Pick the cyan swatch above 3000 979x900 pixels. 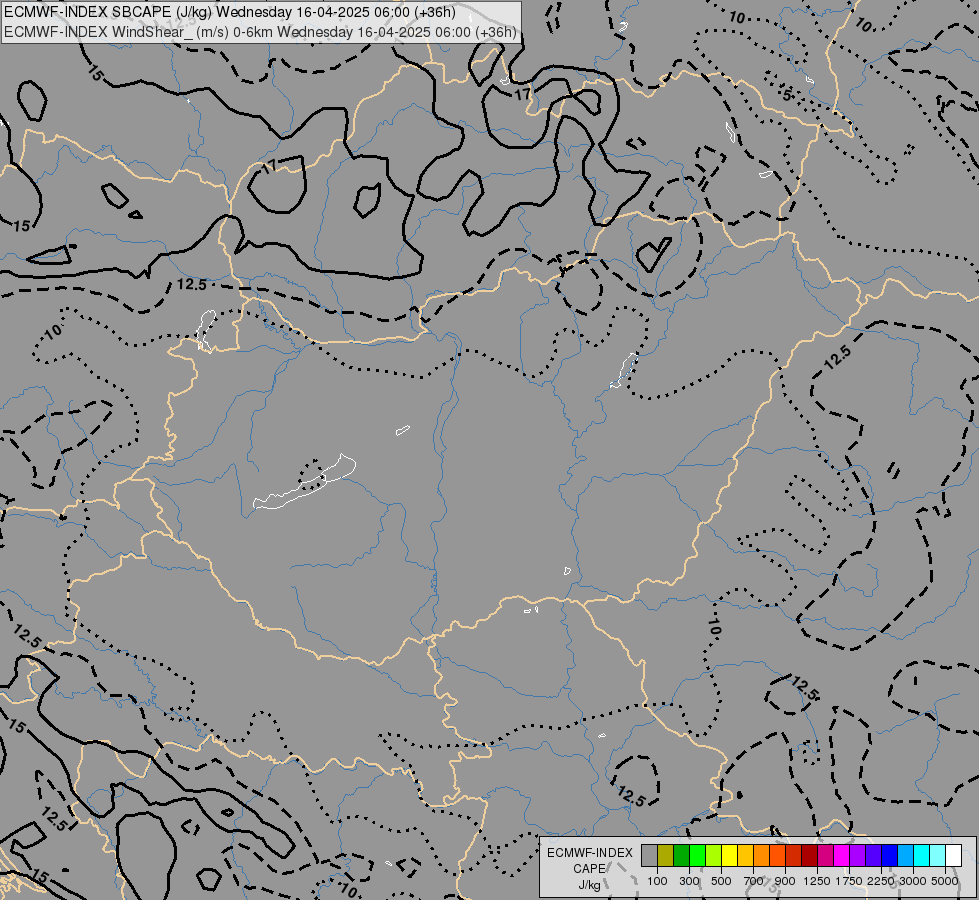click(x=922, y=855)
